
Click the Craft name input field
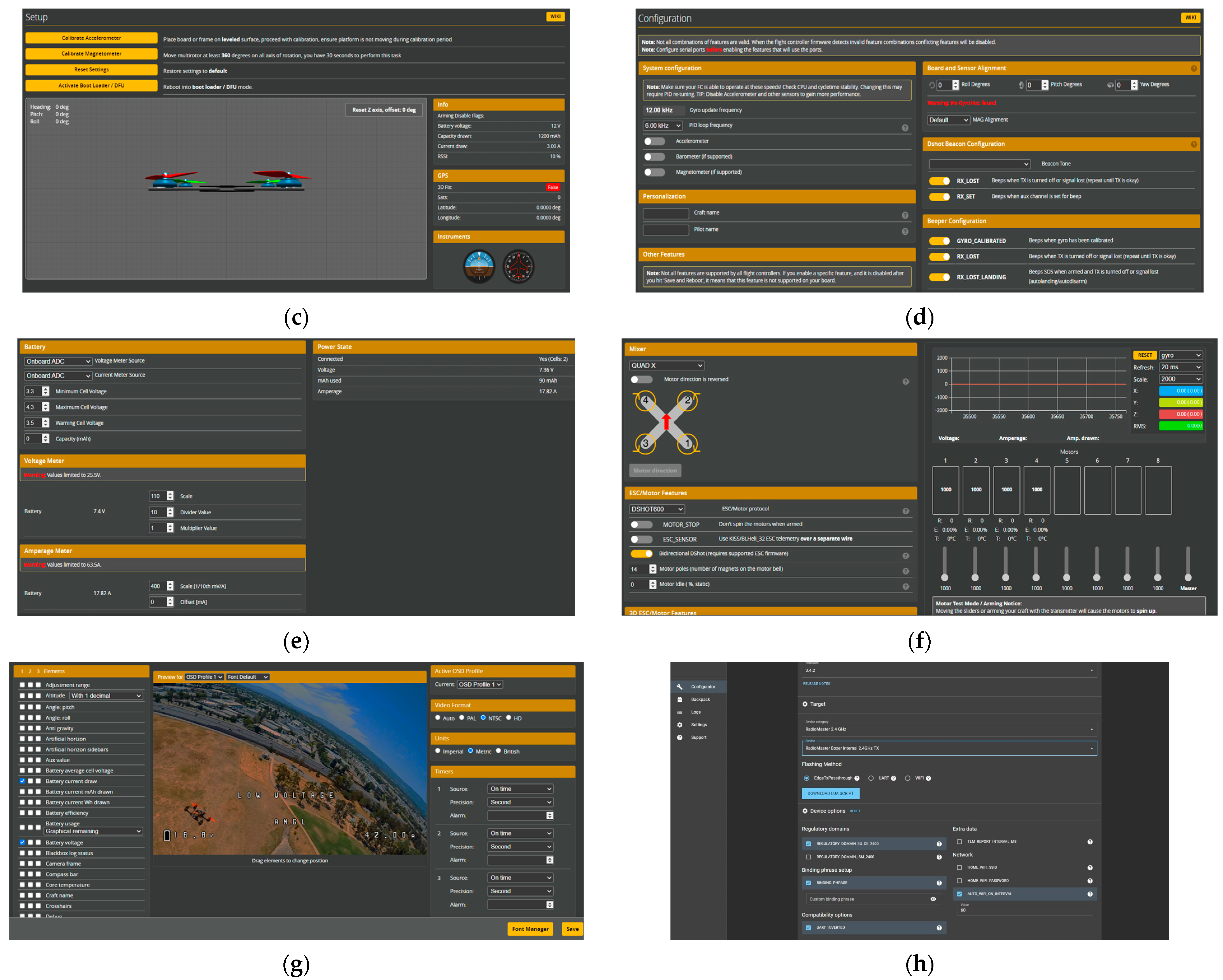(665, 213)
